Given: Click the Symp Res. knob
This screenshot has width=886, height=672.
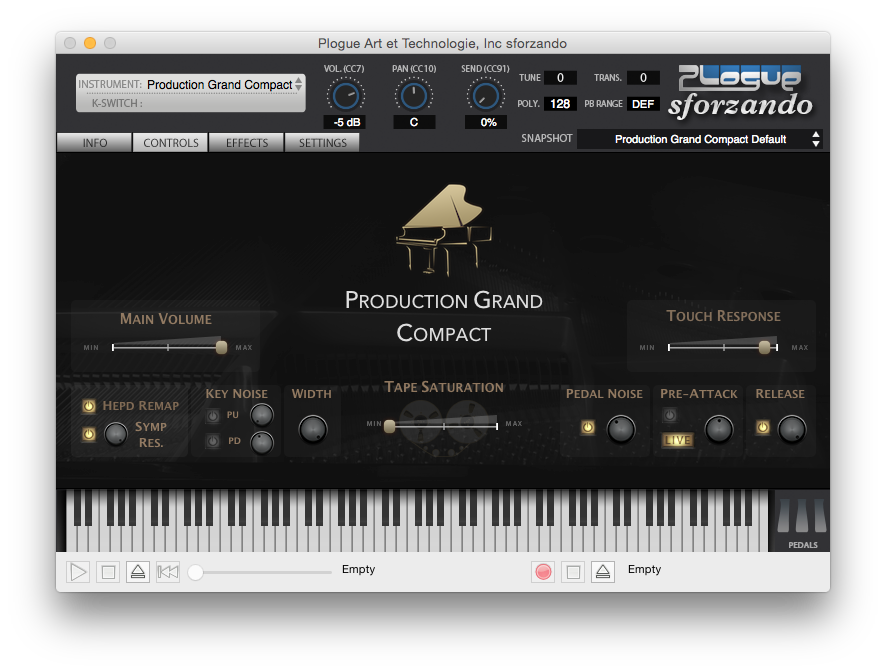Looking at the screenshot, I should pos(116,434).
